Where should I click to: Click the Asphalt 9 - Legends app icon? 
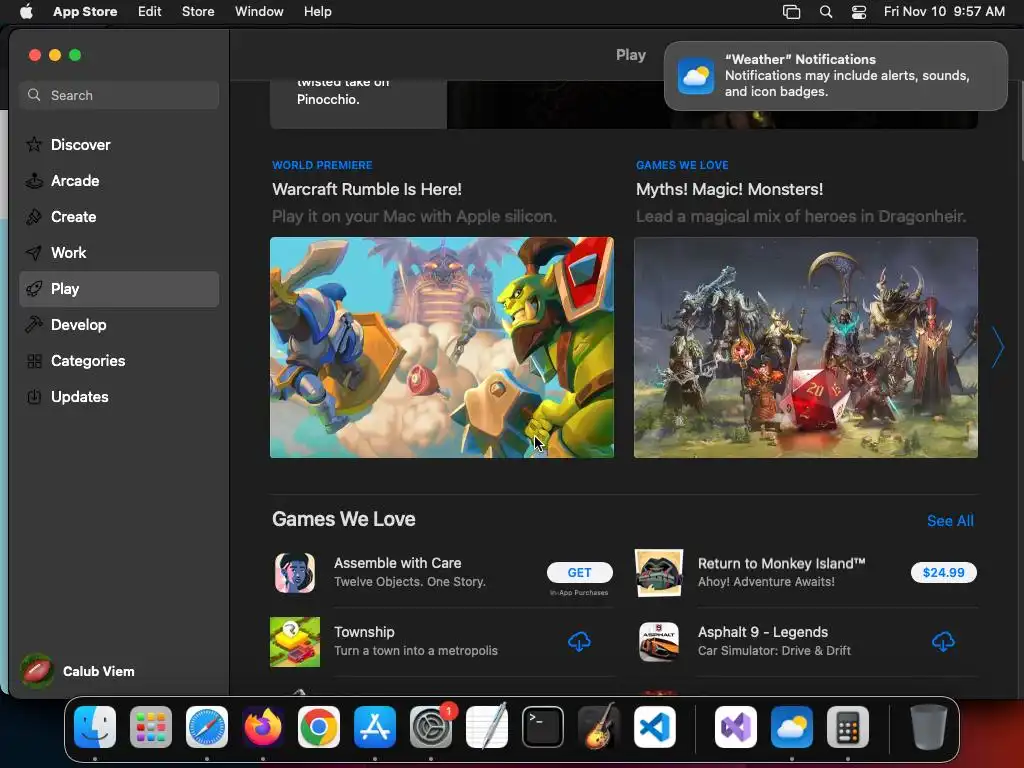point(658,642)
